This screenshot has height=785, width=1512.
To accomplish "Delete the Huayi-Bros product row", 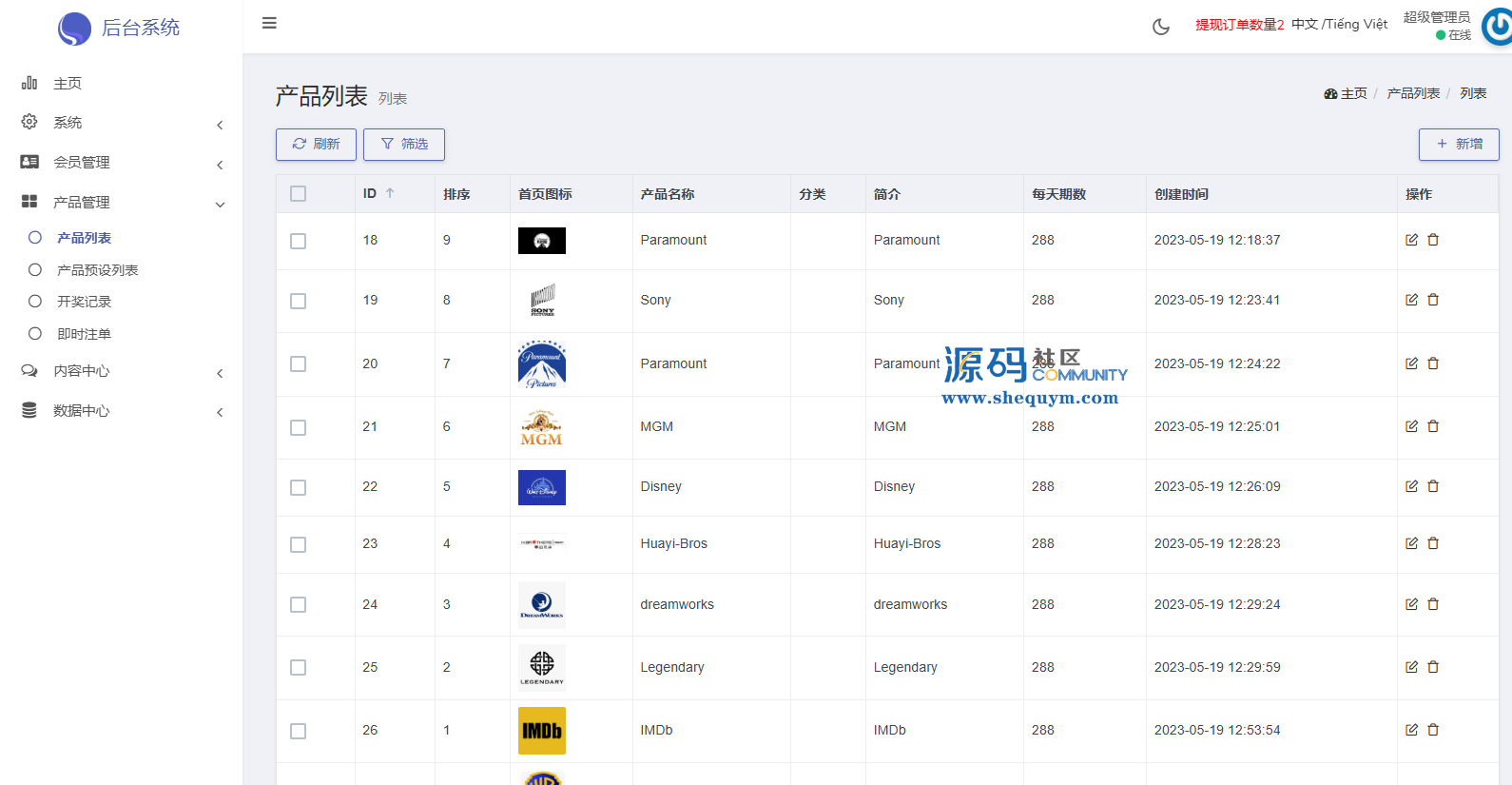I will [1433, 543].
